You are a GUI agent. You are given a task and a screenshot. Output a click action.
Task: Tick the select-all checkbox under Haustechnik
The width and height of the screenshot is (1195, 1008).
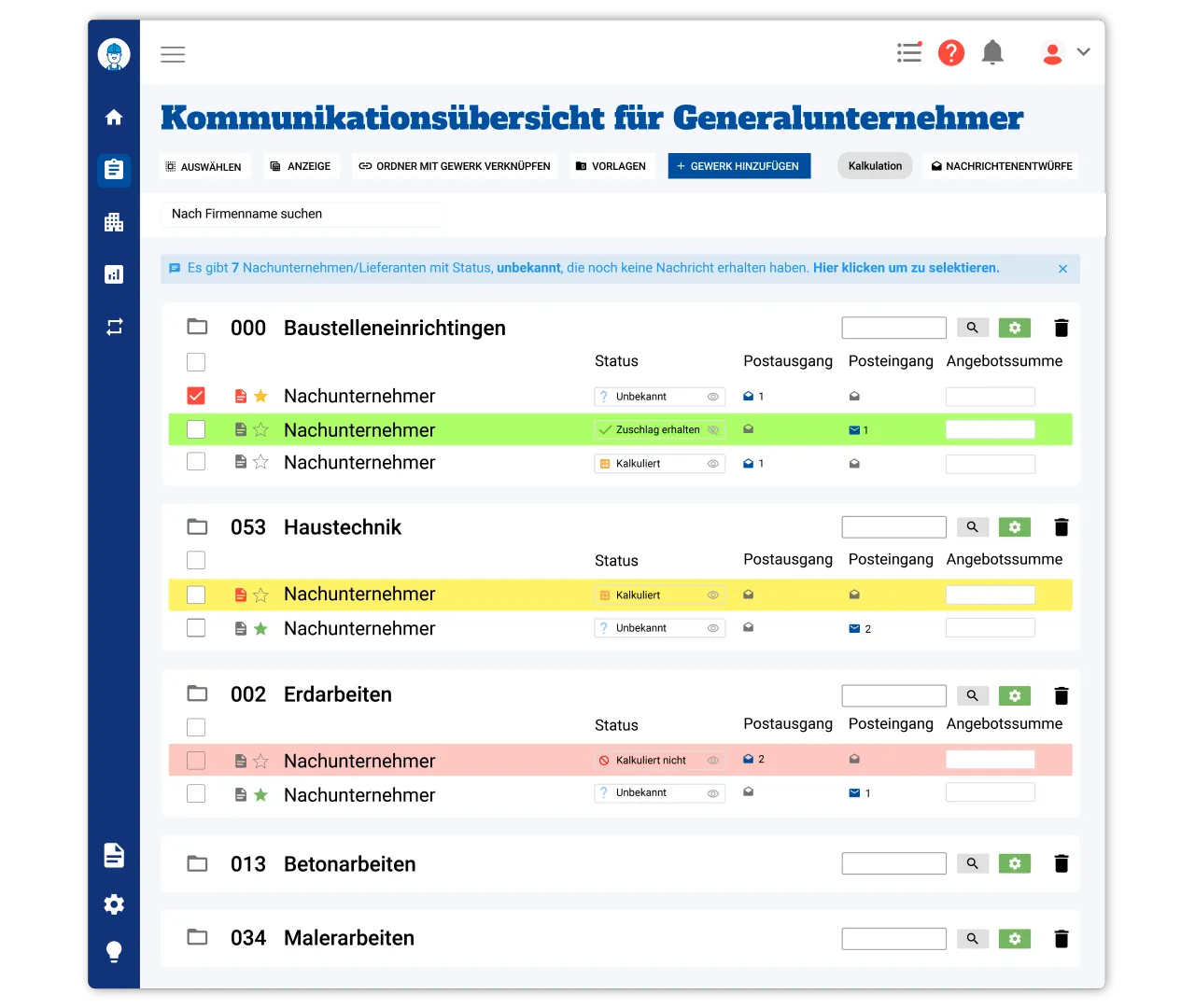pos(196,560)
